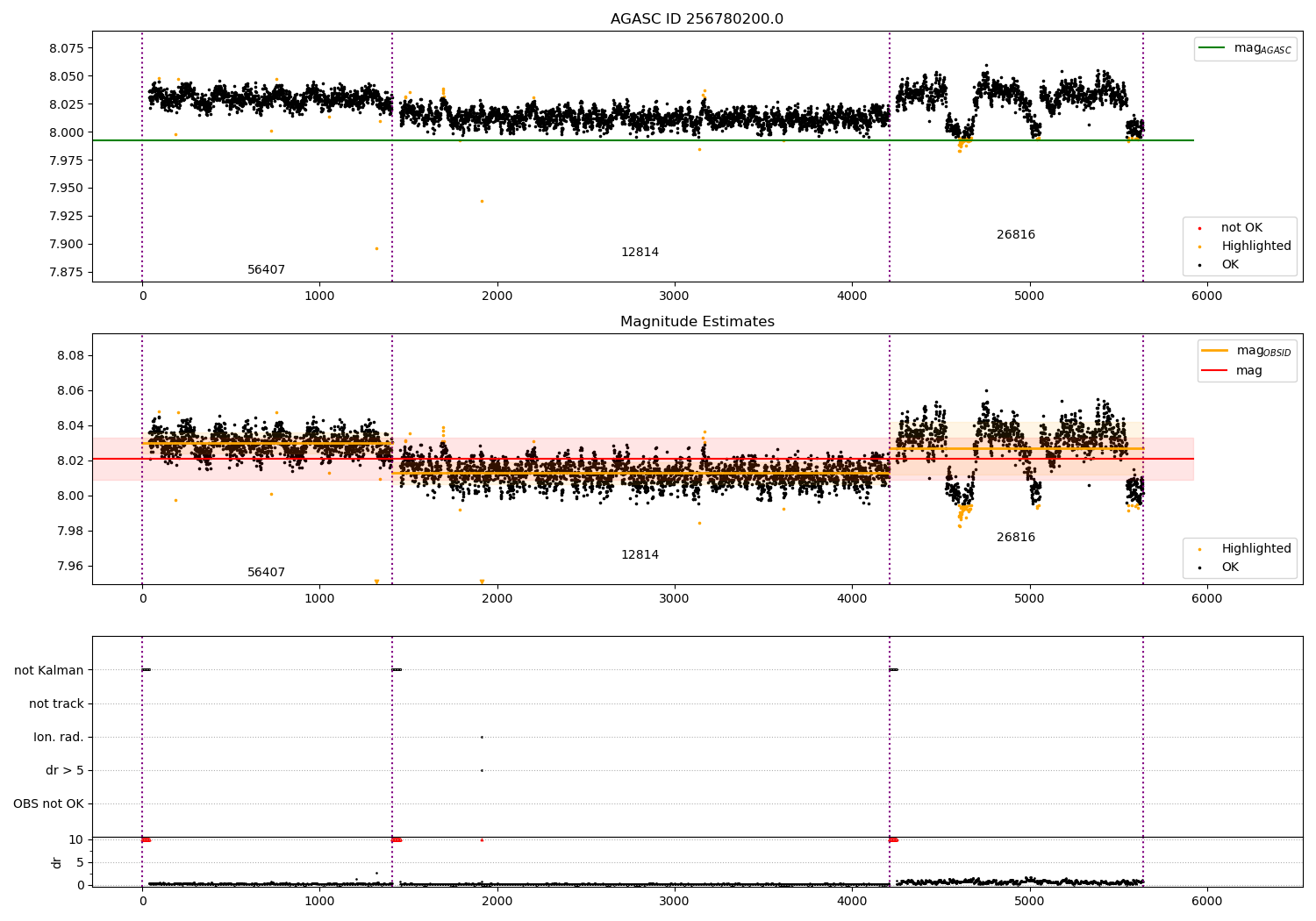Click the "not track" row label
The width and height of the screenshot is (1316, 921).
(x=56, y=704)
